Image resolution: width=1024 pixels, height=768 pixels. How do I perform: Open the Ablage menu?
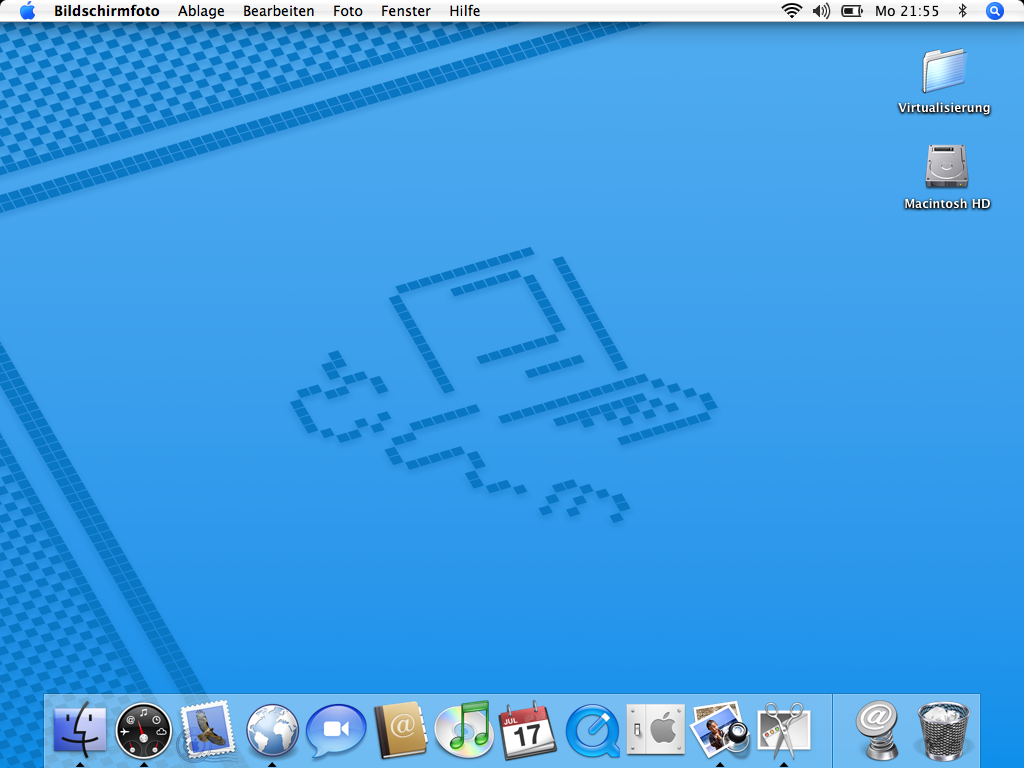[201, 11]
